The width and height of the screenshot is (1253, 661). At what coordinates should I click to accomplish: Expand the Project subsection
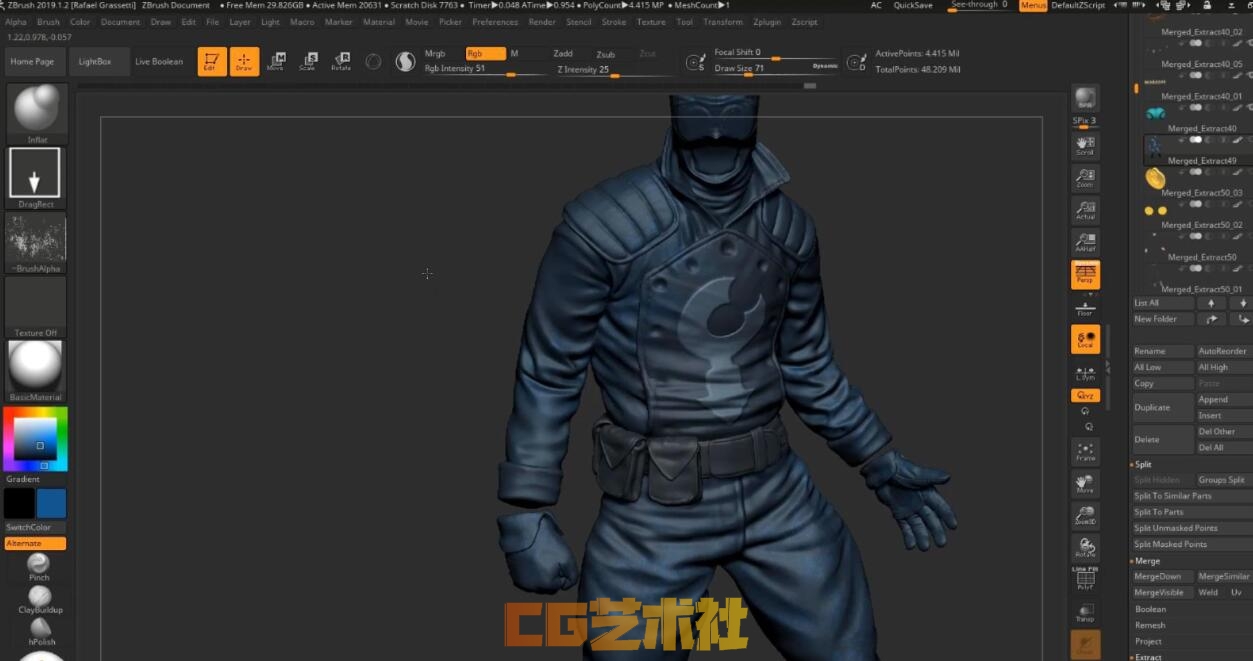click(x=1148, y=641)
